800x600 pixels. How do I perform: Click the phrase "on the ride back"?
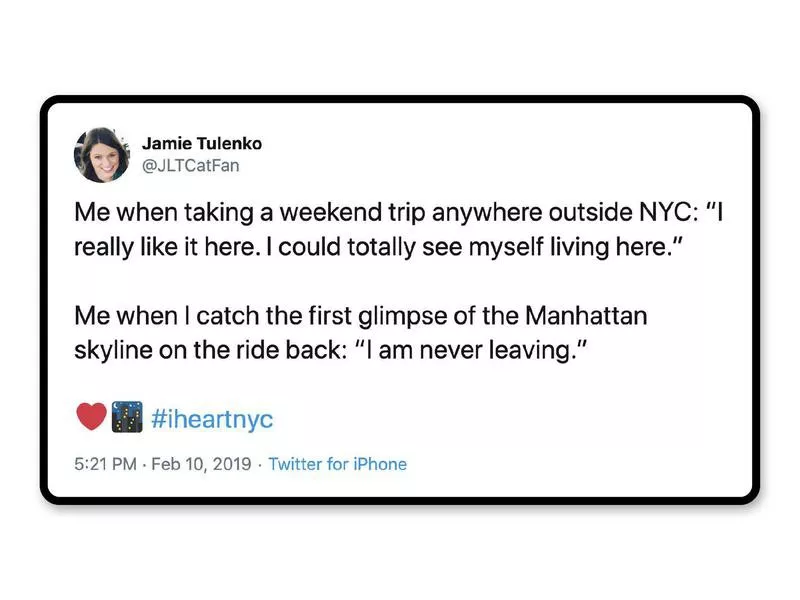coord(252,349)
